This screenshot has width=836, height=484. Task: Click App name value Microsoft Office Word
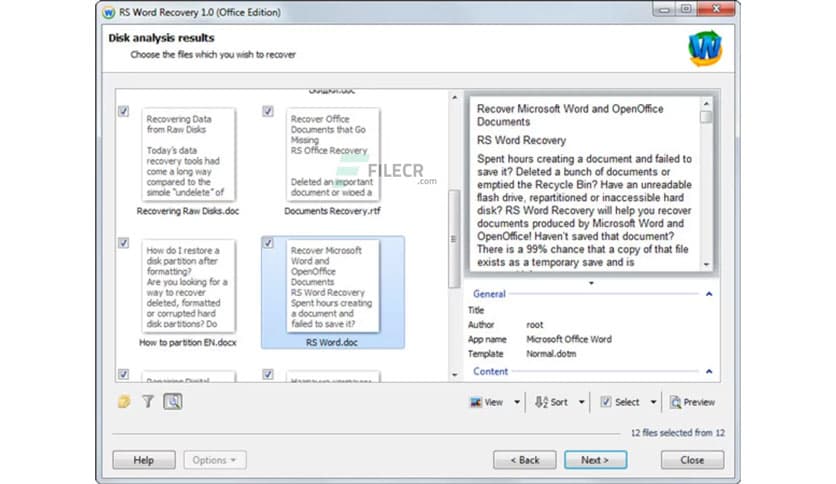click(569, 339)
